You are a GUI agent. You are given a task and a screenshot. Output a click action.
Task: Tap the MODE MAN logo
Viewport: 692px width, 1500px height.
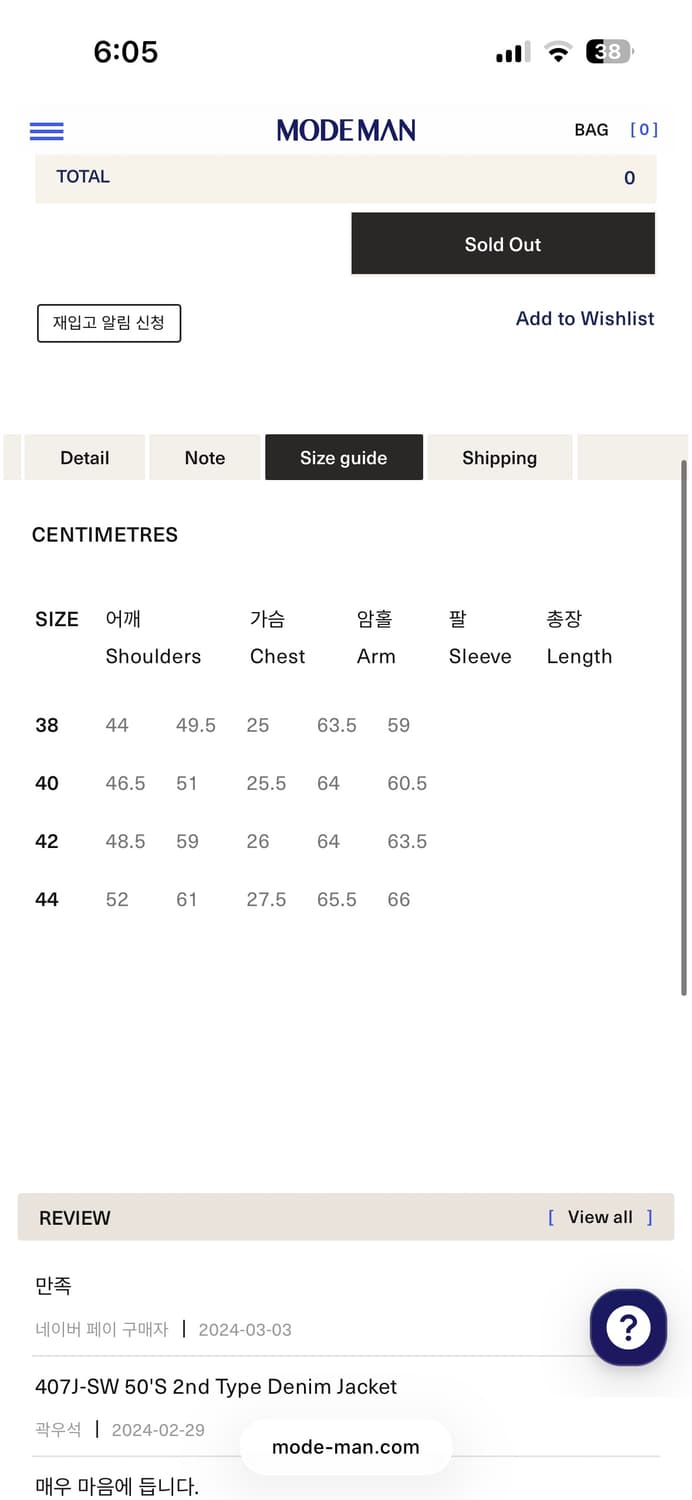[x=346, y=131]
